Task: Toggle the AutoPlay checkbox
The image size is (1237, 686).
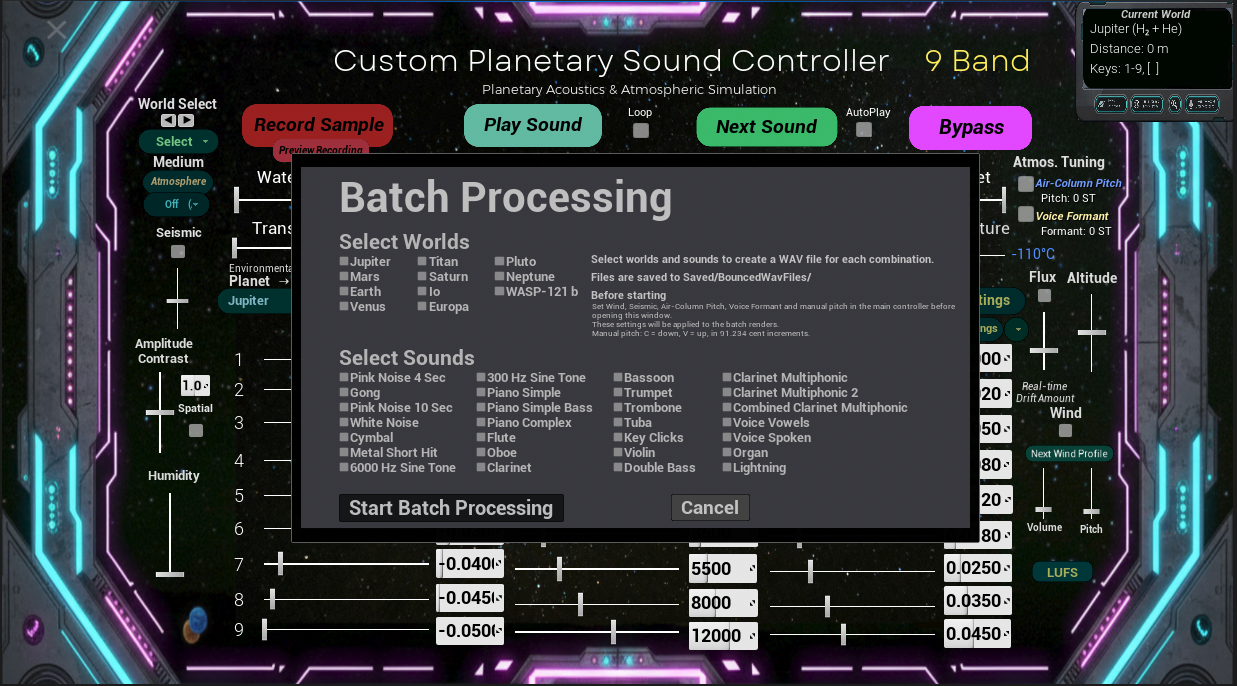Action: pyautogui.click(x=864, y=130)
